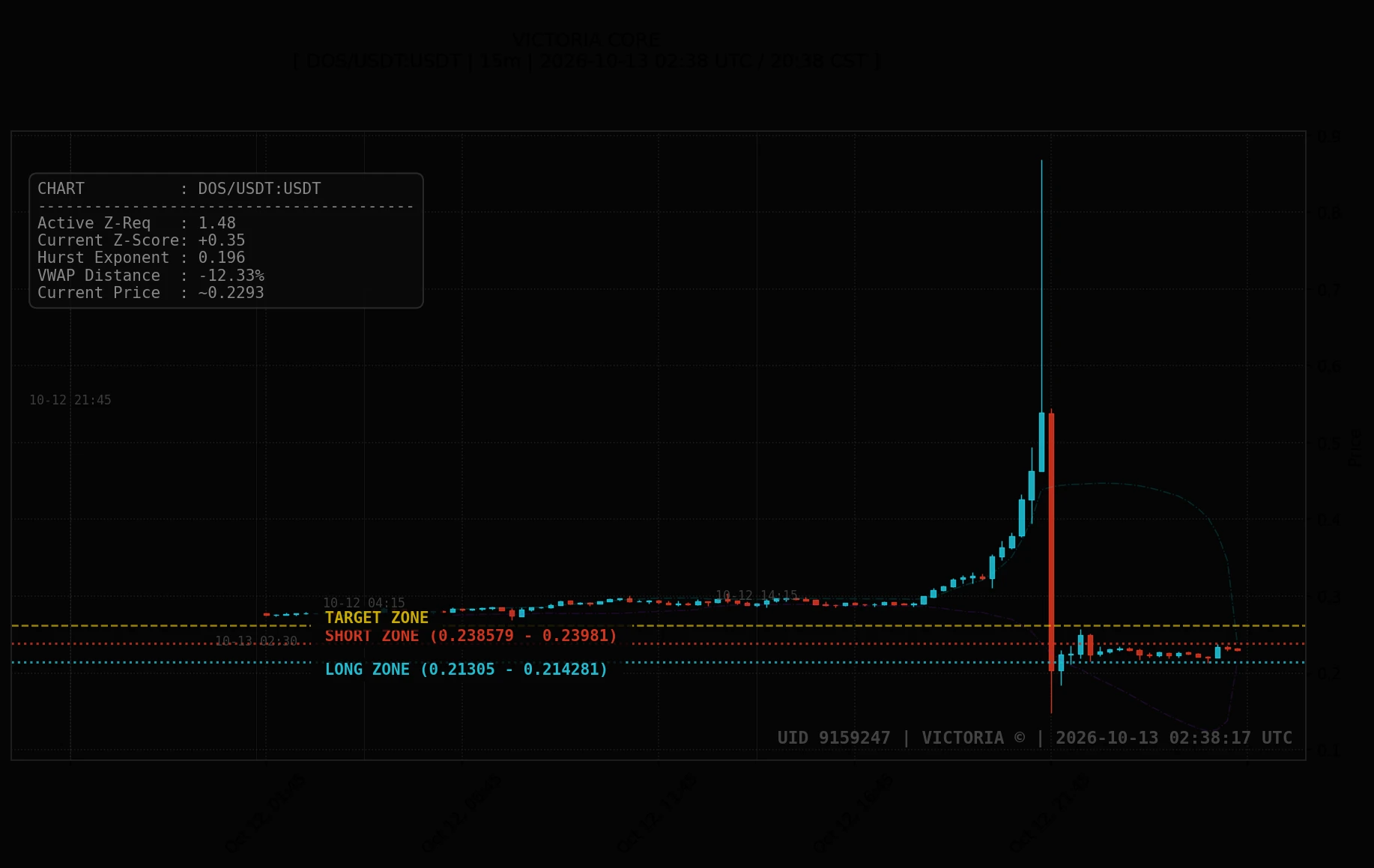The image size is (1374, 868).
Task: Click the 'VWAP Distance : -12.33%' row
Action: (x=151, y=276)
